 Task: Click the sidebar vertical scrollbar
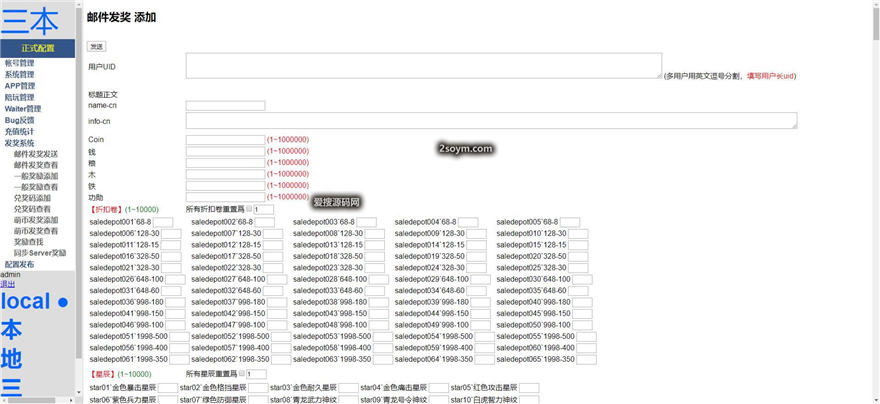[79, 200]
